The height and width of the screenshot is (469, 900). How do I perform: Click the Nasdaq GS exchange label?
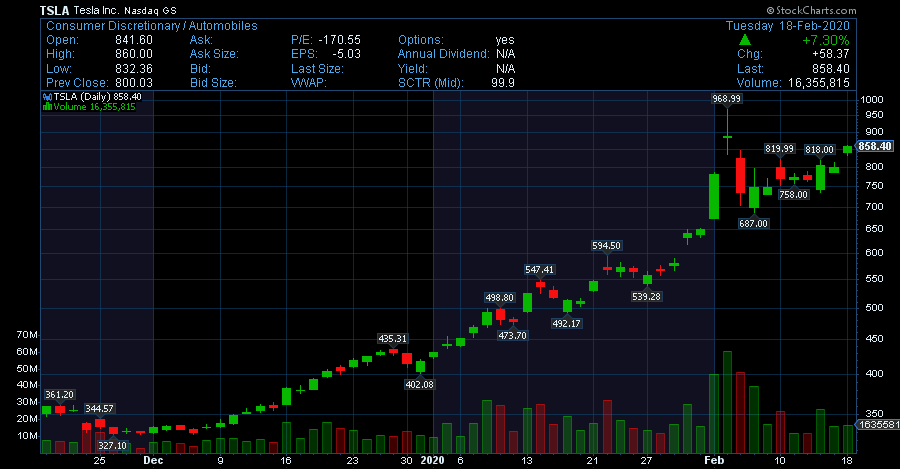click(150, 11)
